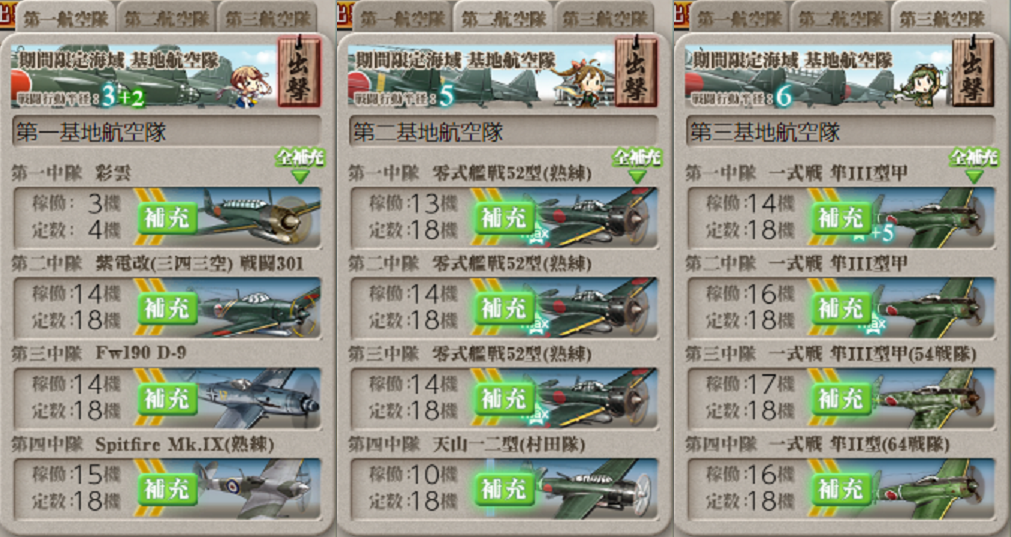Switch the 出撃 sign on 第三基地航空隊

(973, 72)
